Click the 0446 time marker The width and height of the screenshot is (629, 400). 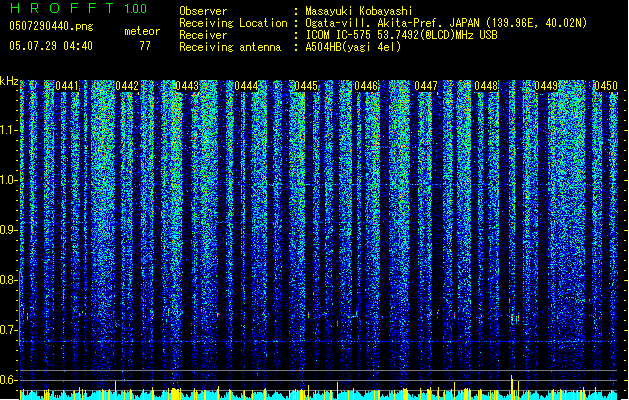pyautogui.click(x=366, y=86)
